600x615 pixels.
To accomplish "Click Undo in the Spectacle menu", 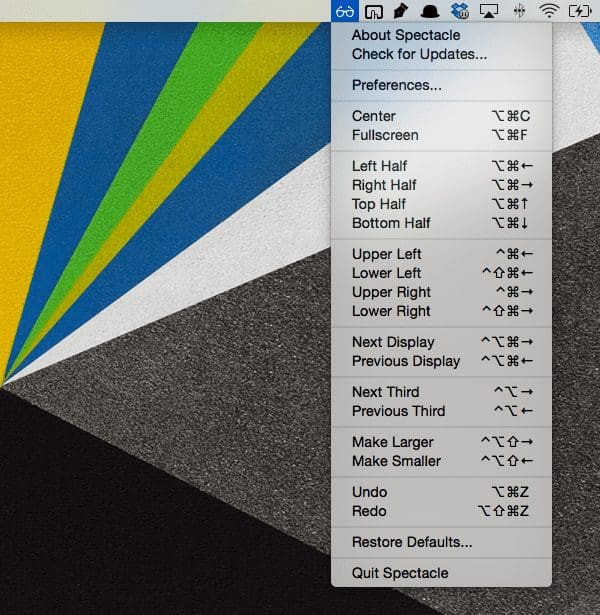I will (441, 492).
